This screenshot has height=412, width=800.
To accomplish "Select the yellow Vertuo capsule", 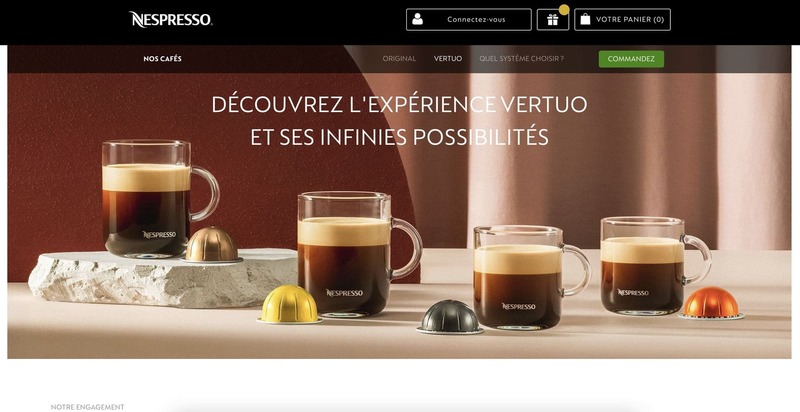I will (x=289, y=304).
